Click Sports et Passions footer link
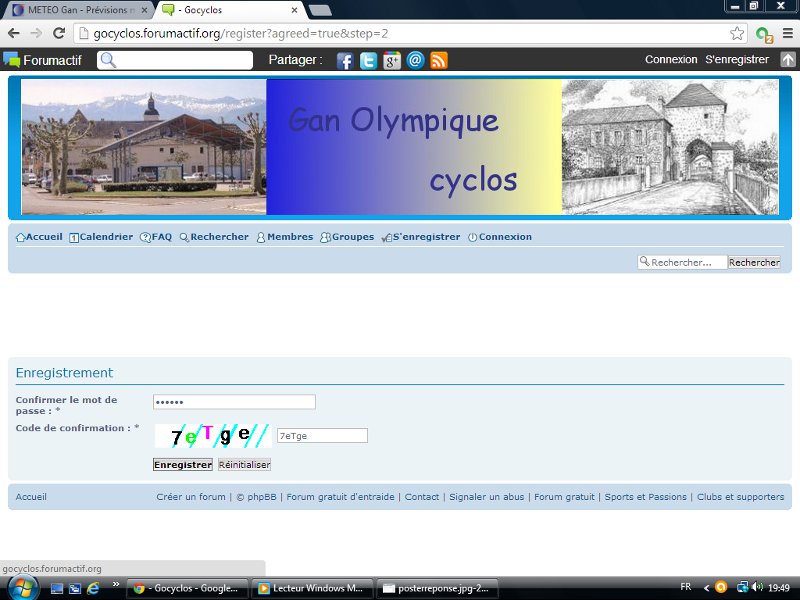The image size is (800, 600). coord(645,497)
